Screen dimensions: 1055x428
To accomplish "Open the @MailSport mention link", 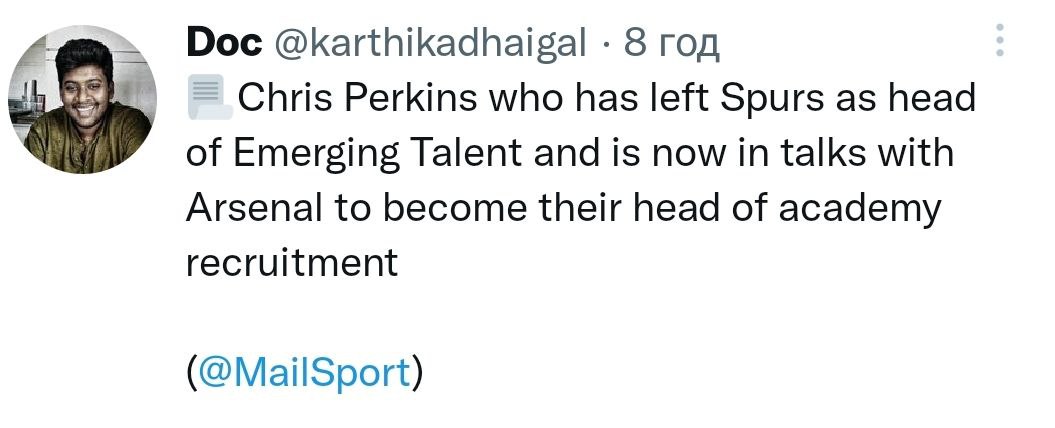I will (304, 373).
